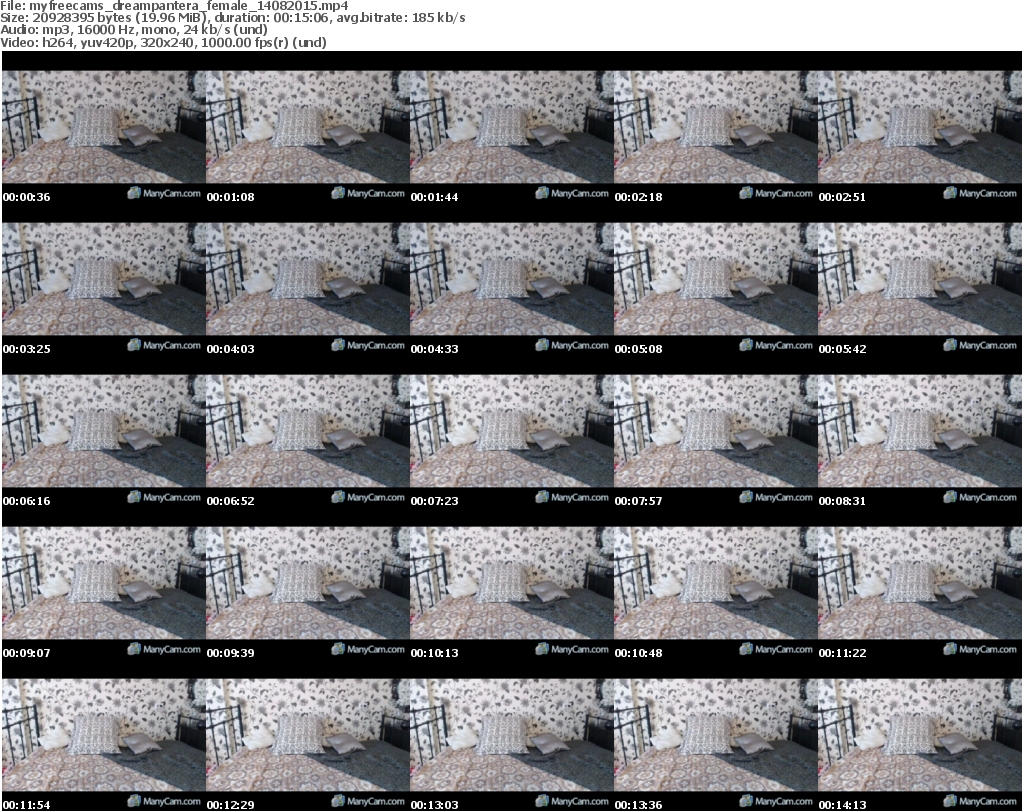Select the thumbnail at 00:06:52
Screen dimensions: 1024x811
pyautogui.click(x=308, y=432)
